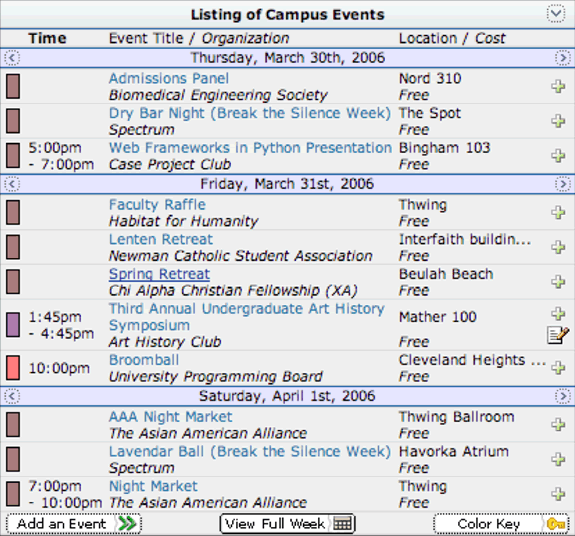Viewport: 575px width, 536px height.
Task: Click Event Title / Organization header
Action: [x=199, y=38]
